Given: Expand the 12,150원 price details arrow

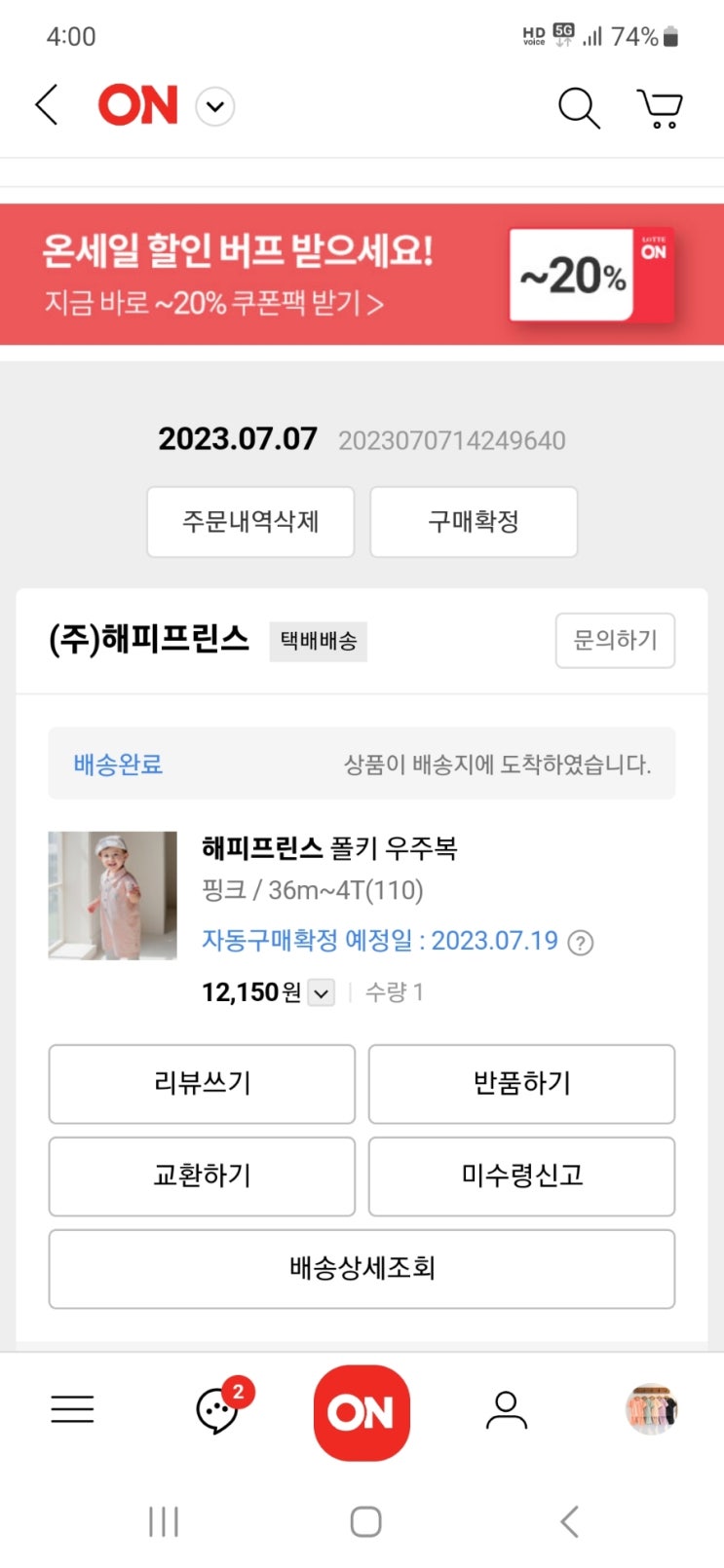Looking at the screenshot, I should pyautogui.click(x=321, y=993).
